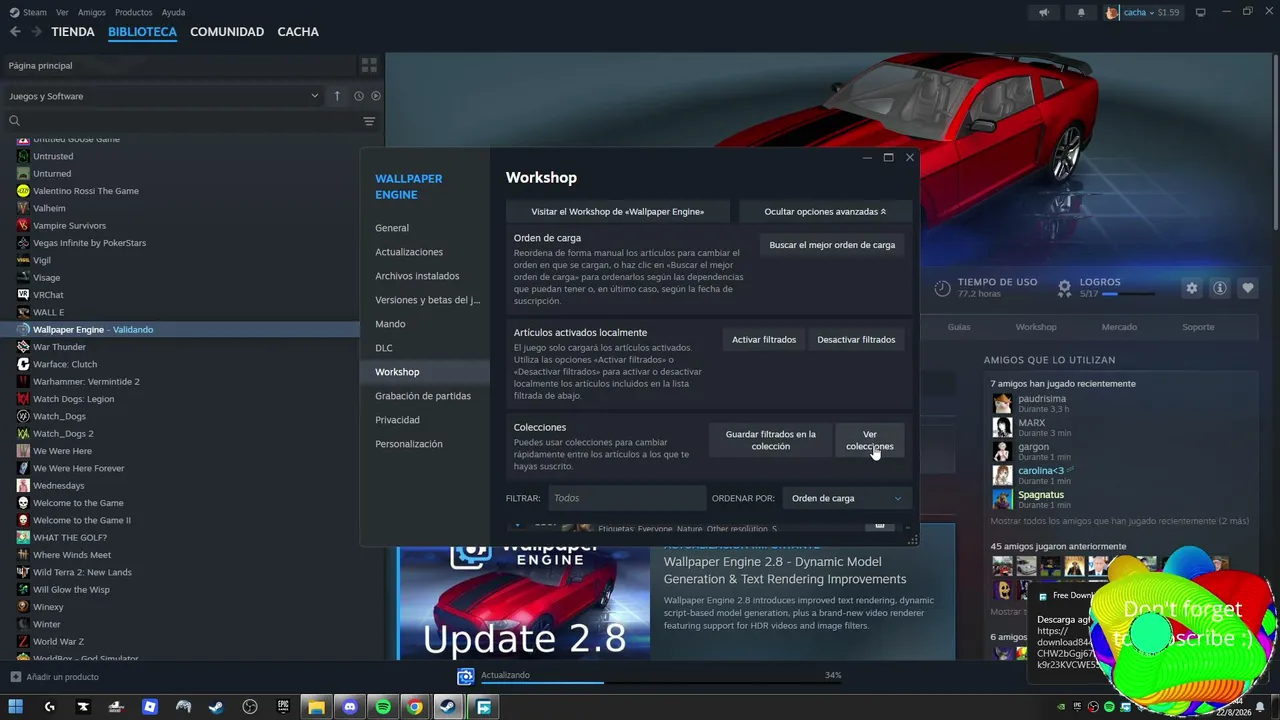The image size is (1280, 720).
Task: Open the Ver menu
Action: pyautogui.click(x=63, y=12)
